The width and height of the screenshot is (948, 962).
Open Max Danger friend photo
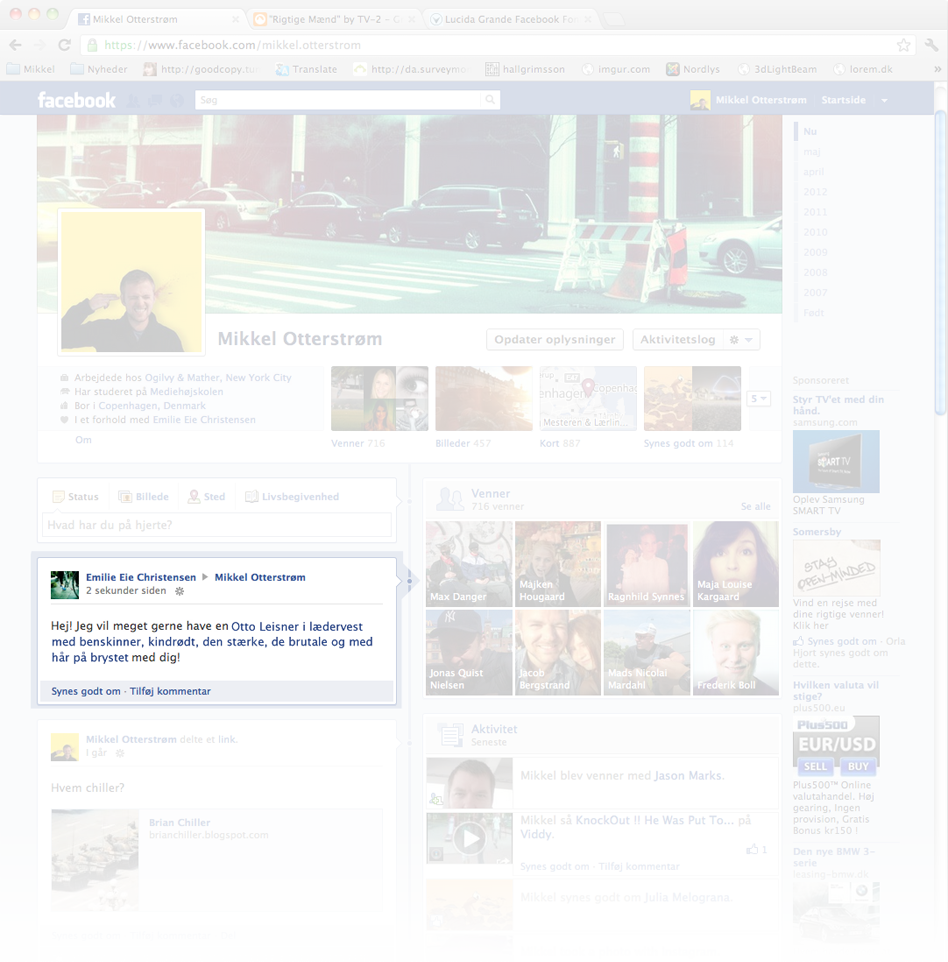[469, 564]
